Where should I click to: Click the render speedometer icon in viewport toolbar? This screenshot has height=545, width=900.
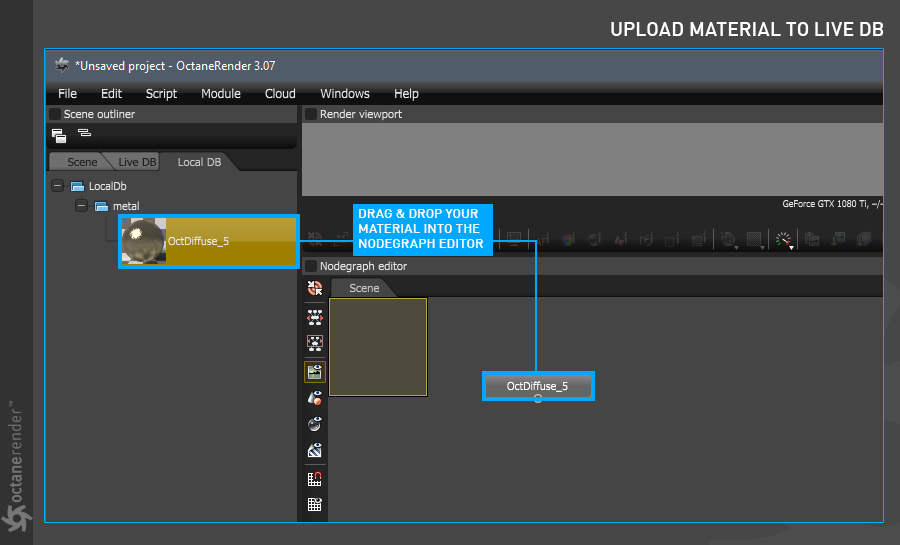tap(783, 240)
